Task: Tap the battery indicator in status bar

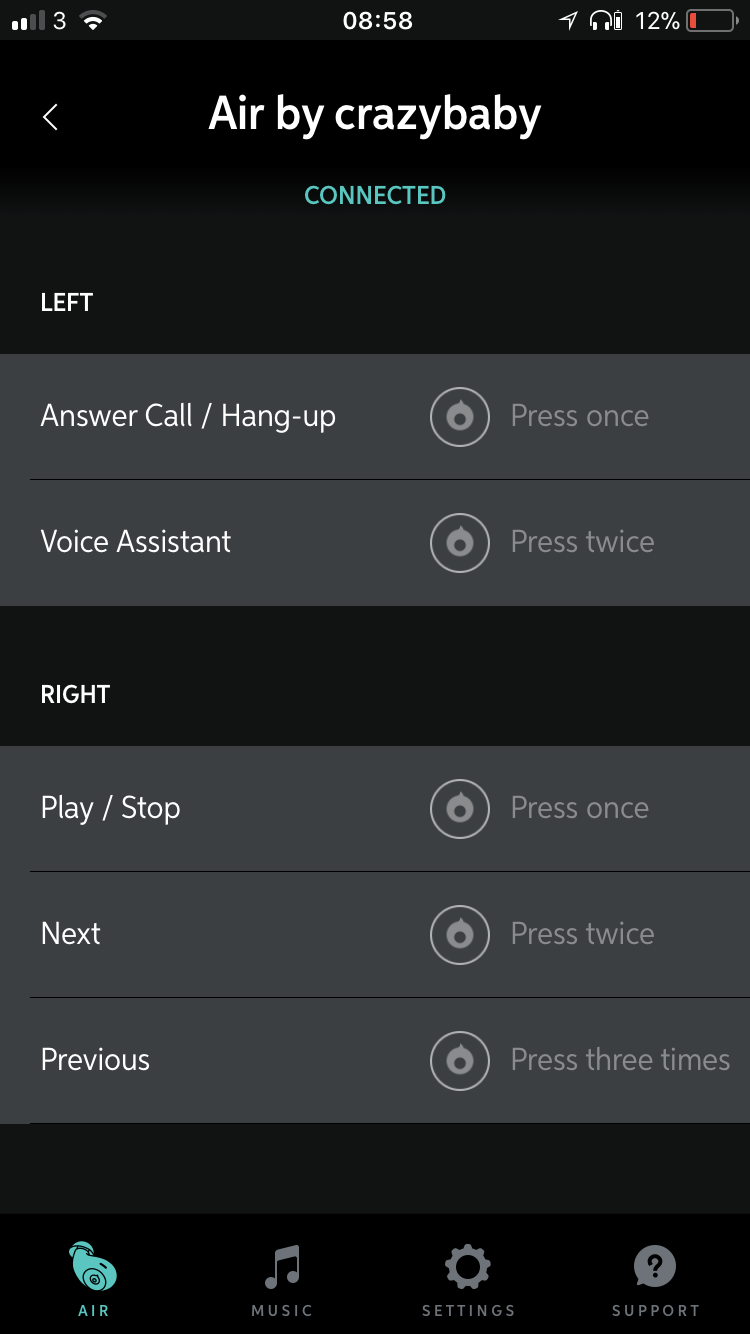Action: click(711, 20)
